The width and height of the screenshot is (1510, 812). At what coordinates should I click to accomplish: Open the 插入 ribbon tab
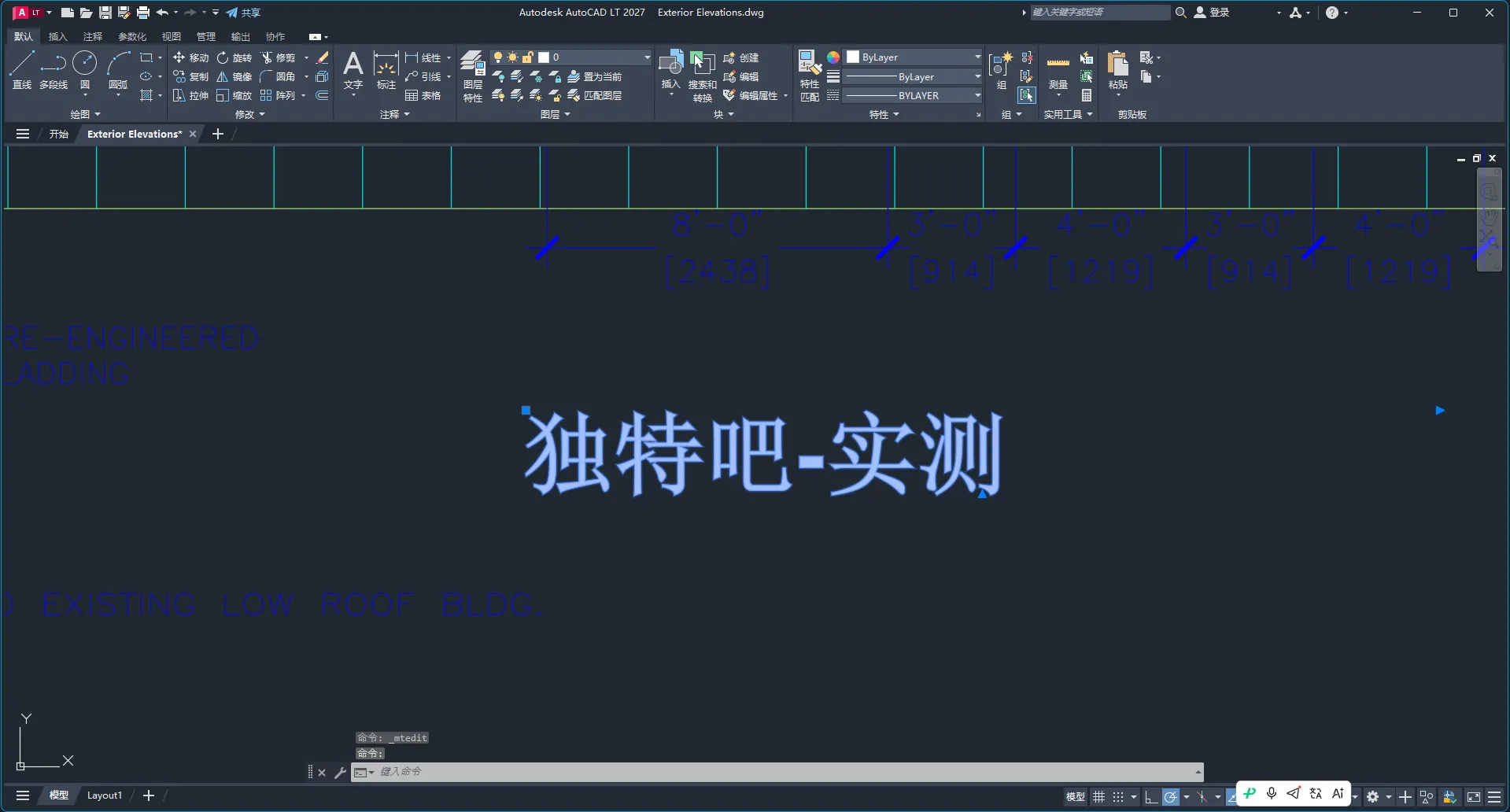click(58, 37)
